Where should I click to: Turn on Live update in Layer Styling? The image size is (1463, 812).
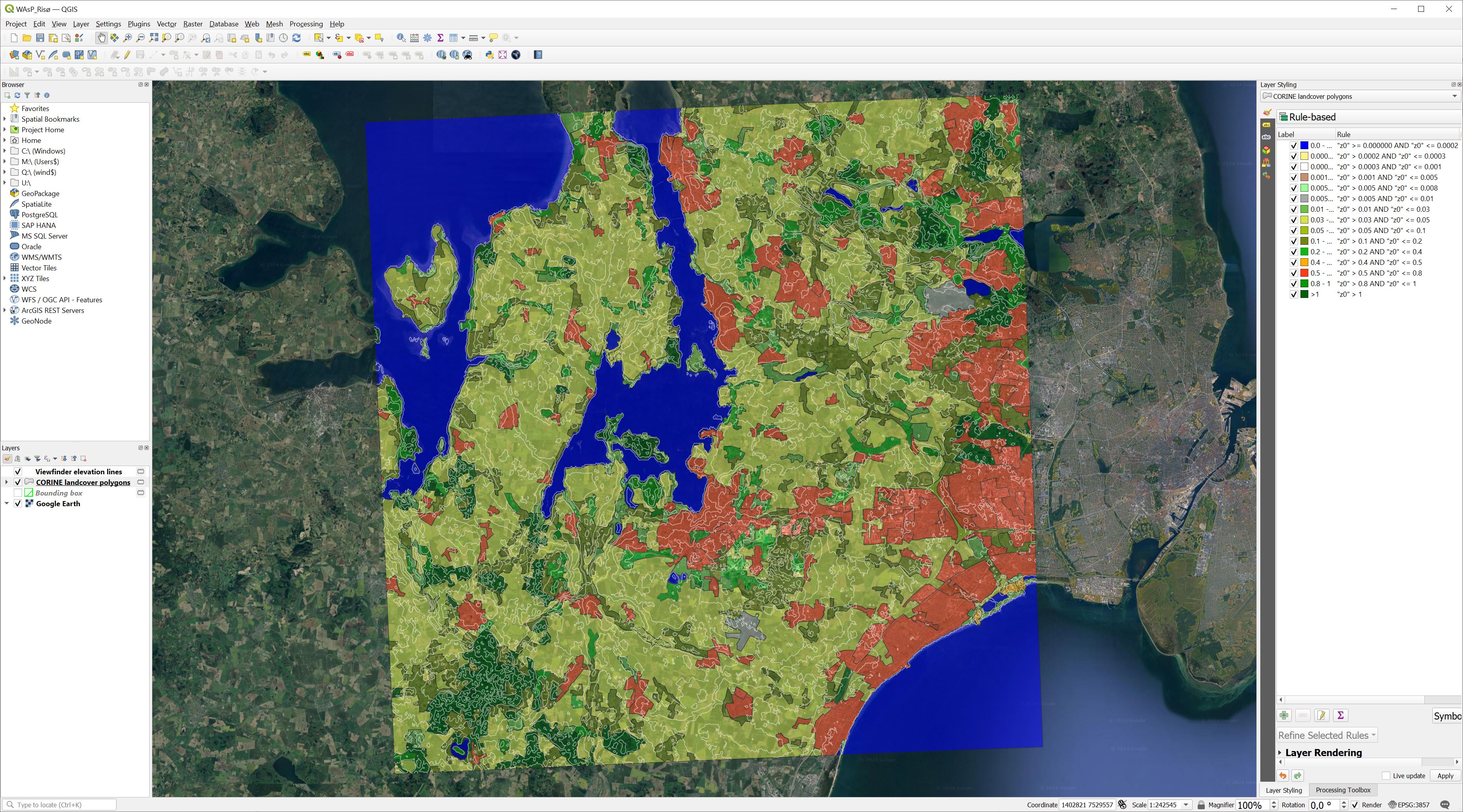click(1386, 776)
